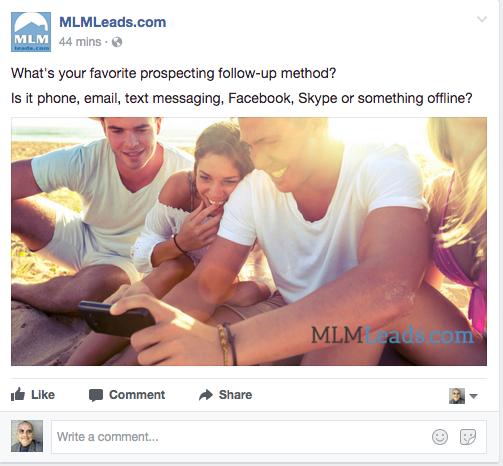Expand the small arrow beside profile selector
Screen dimensions: 503x466
[473, 396]
